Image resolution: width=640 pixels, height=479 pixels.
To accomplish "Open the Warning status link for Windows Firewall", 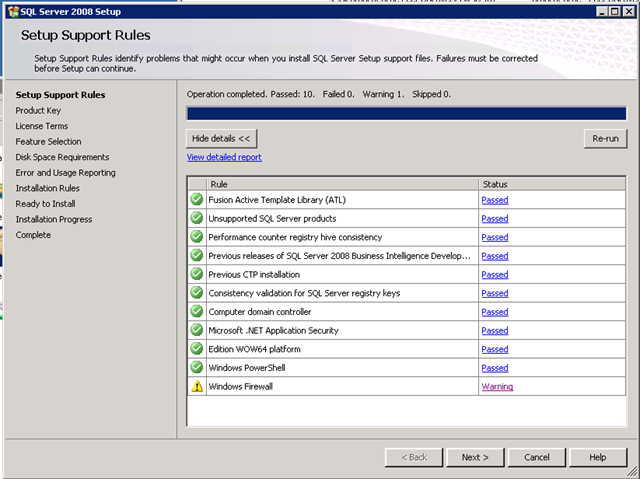I will 497,386.
